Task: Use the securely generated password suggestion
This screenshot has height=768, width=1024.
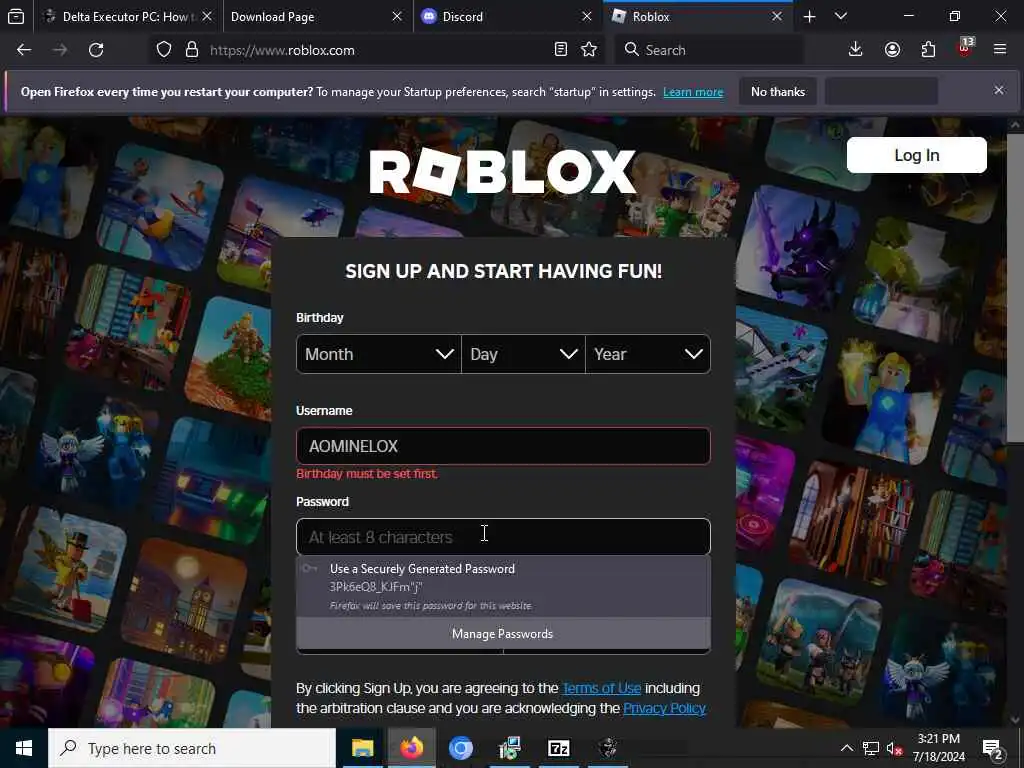Action: pos(503,586)
